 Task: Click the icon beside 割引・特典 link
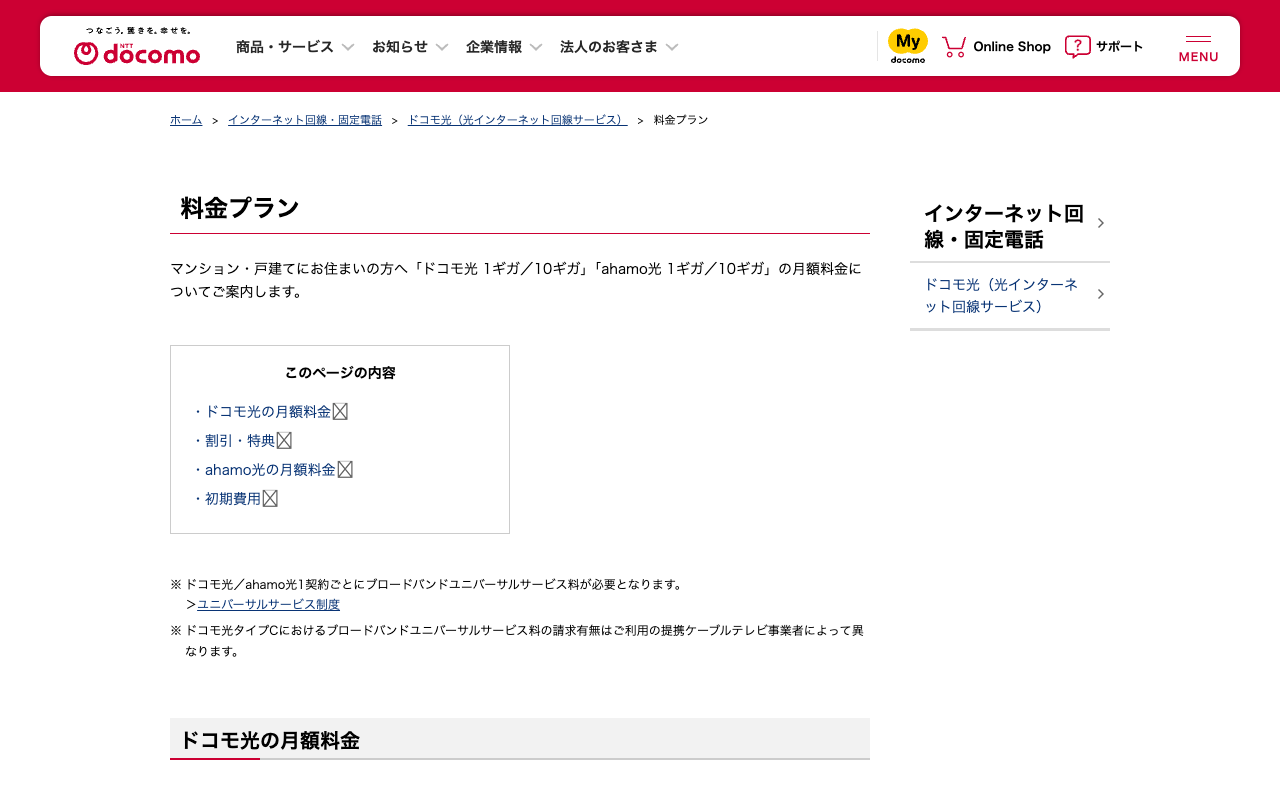coord(284,440)
